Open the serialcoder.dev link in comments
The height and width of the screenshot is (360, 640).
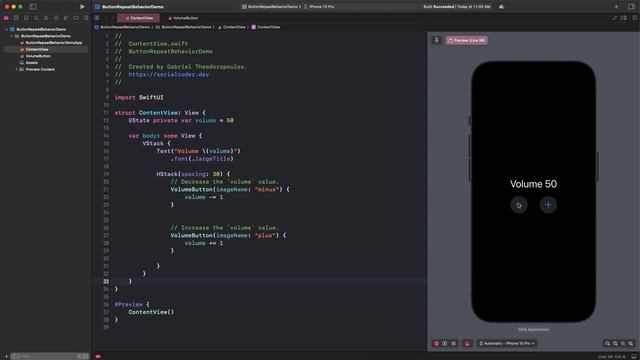(x=169, y=74)
